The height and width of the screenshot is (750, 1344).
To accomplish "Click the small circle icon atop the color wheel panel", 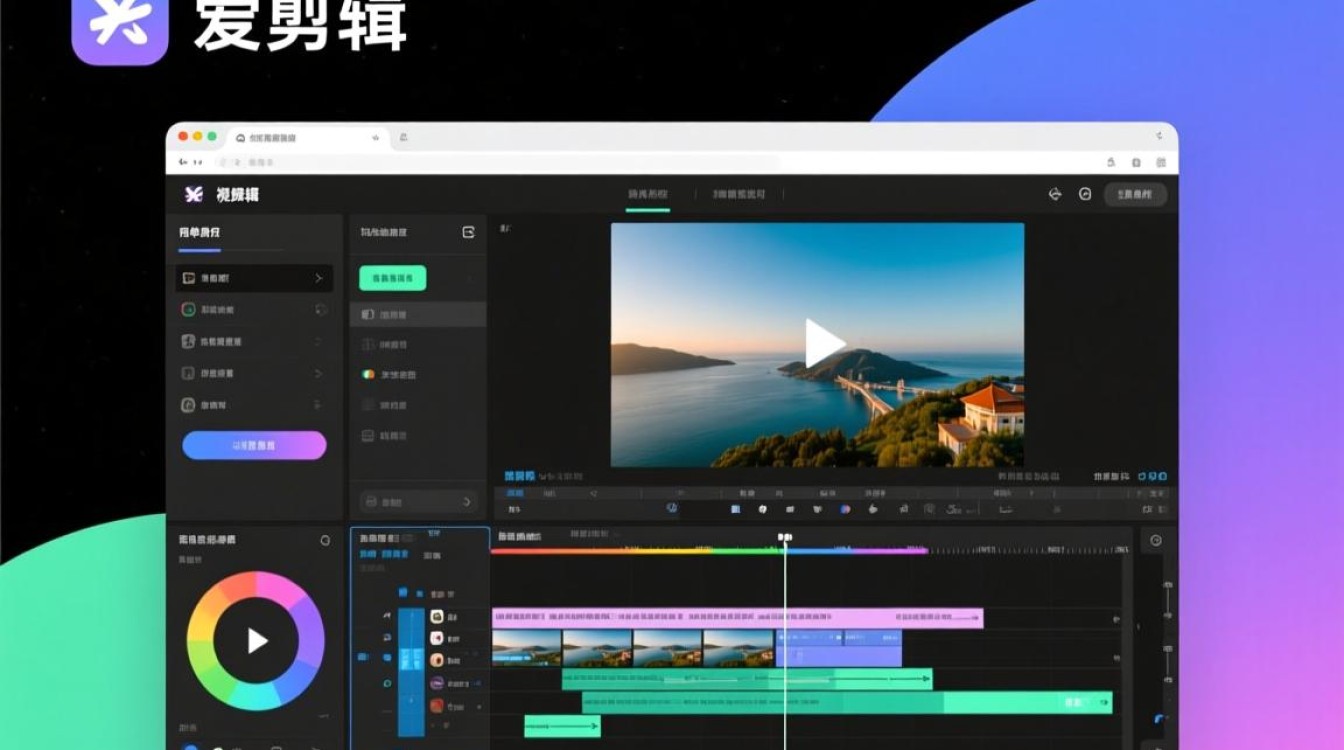I will (325, 540).
